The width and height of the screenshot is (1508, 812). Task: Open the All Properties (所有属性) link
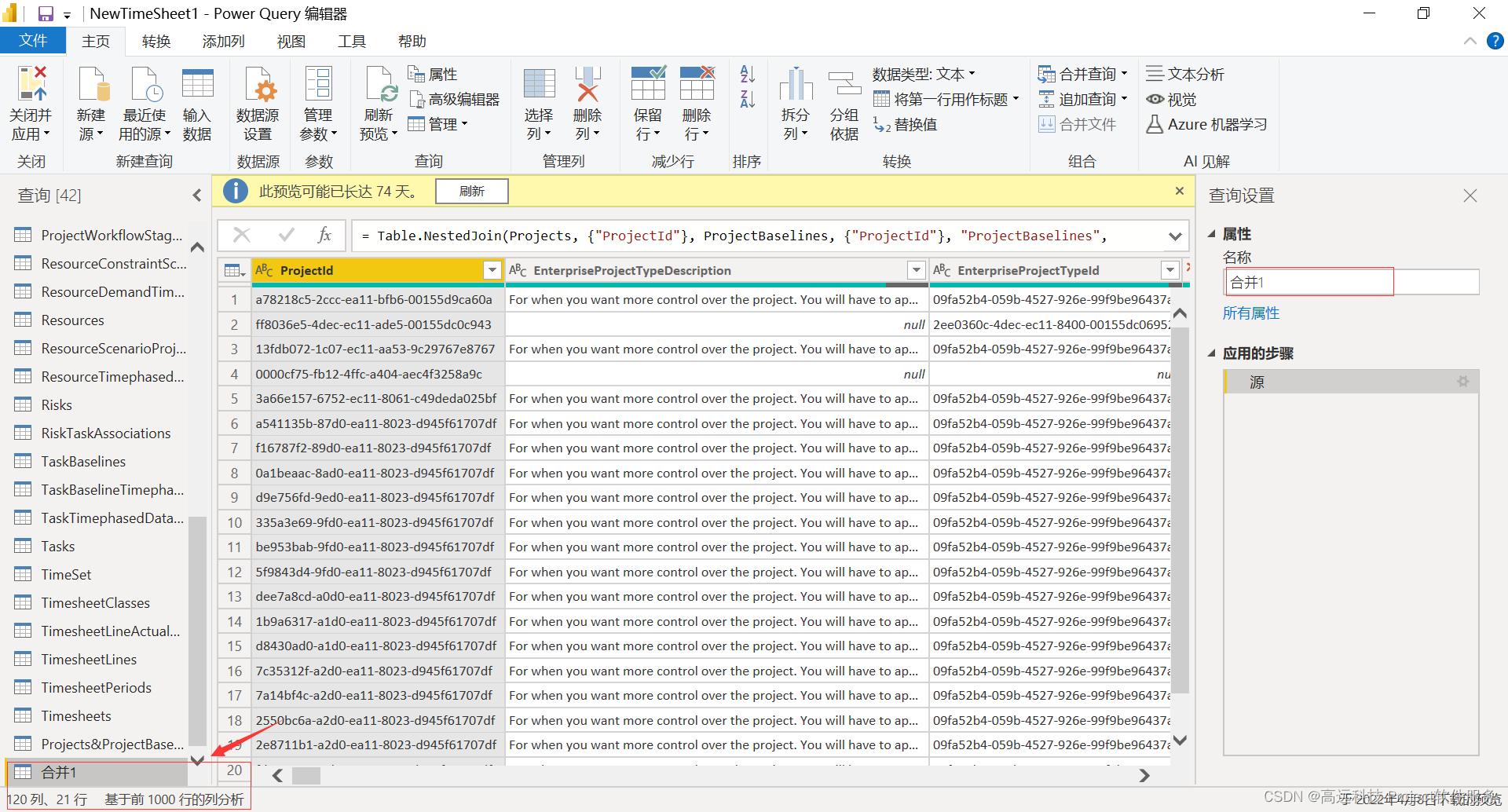(1251, 313)
